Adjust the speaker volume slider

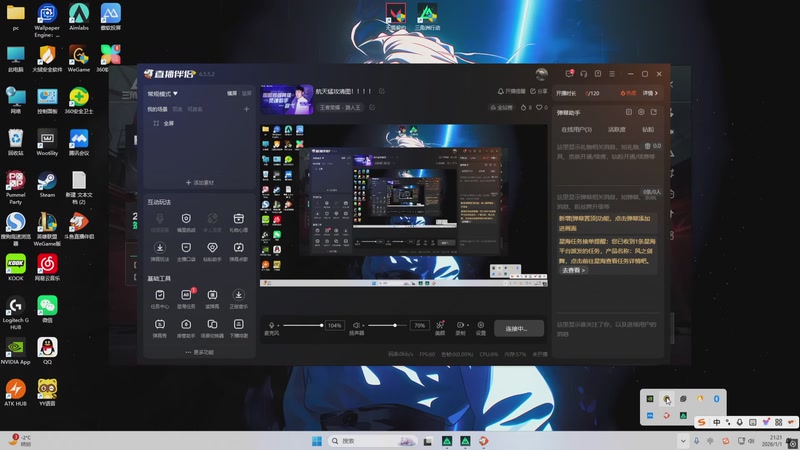coord(388,325)
